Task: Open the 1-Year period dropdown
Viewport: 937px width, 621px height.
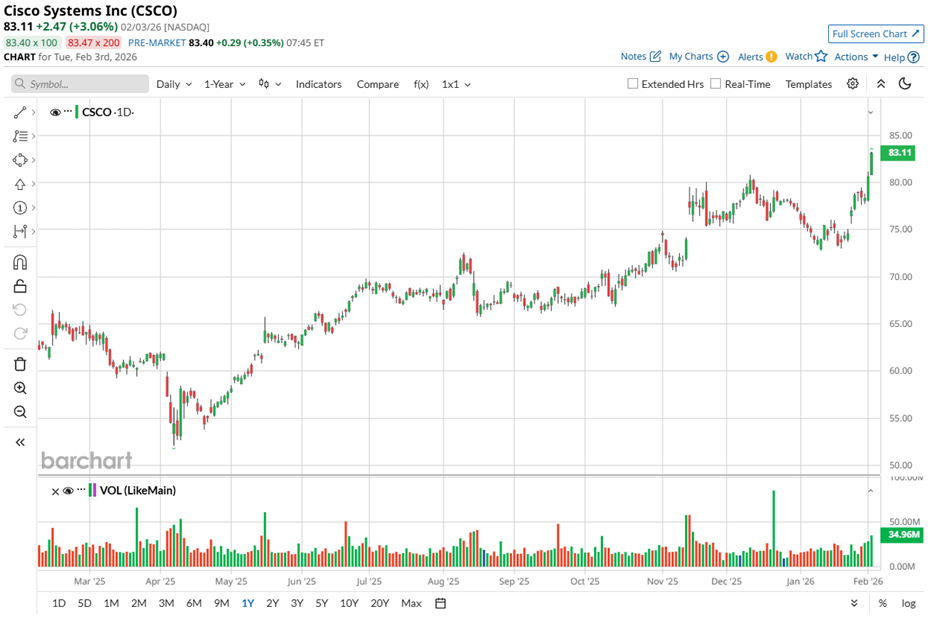Action: [225, 84]
